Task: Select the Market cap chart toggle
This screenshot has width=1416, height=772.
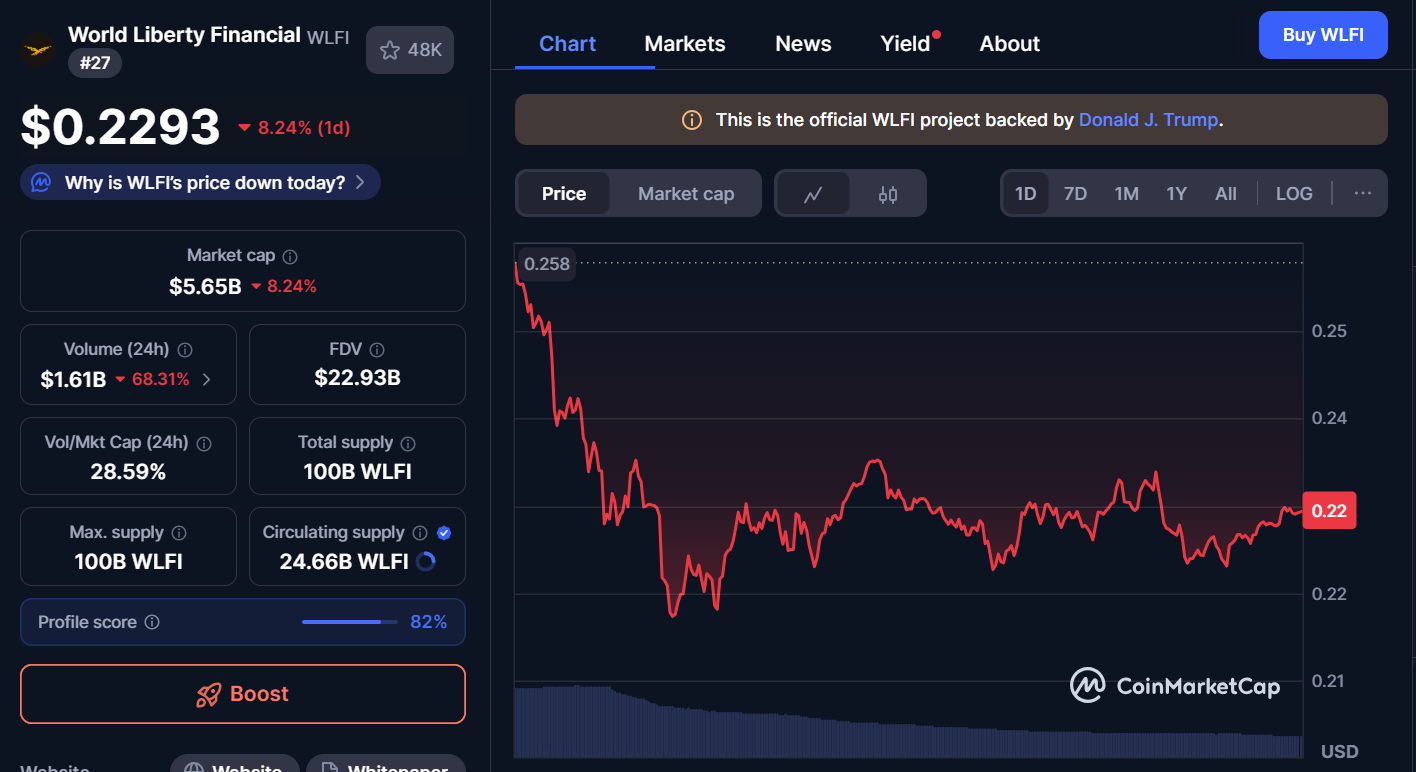Action: point(686,194)
